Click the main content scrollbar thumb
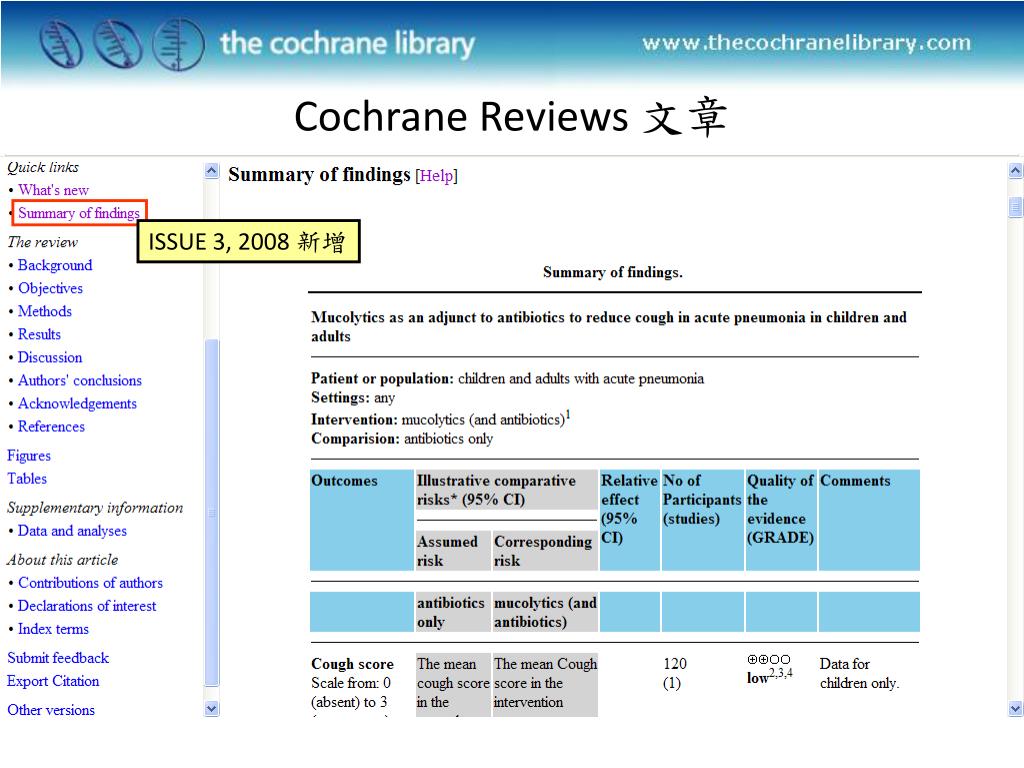1024x768 pixels. pos(1015,207)
